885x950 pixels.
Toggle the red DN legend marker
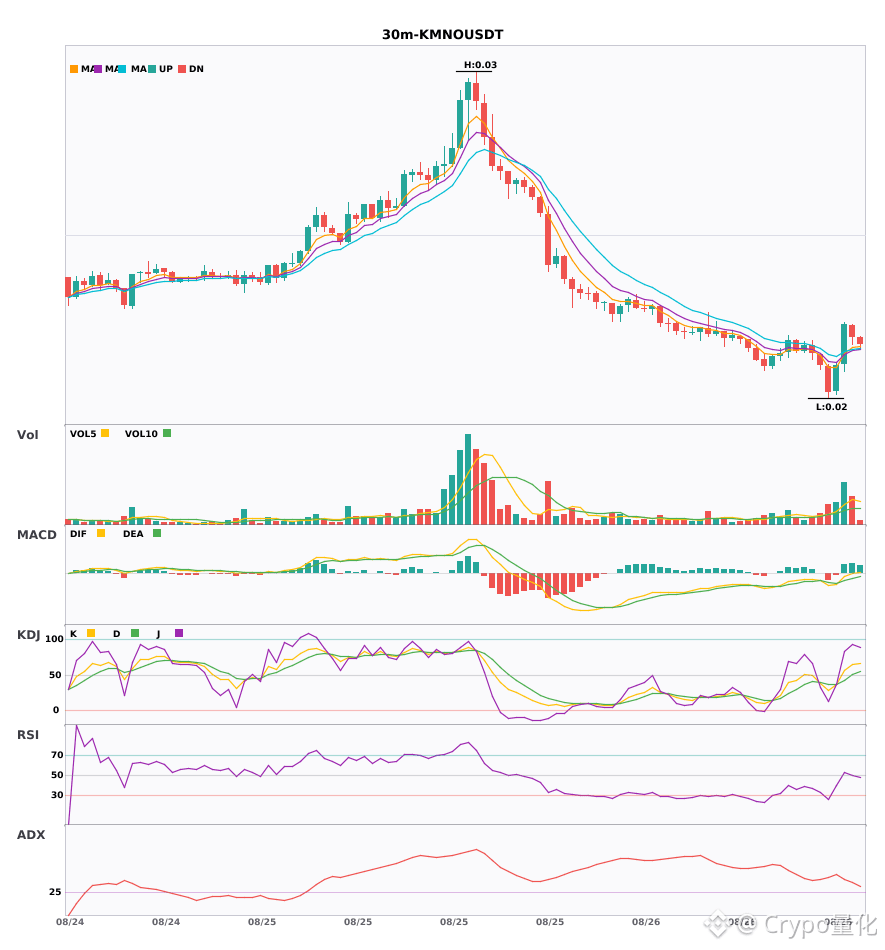pos(182,69)
